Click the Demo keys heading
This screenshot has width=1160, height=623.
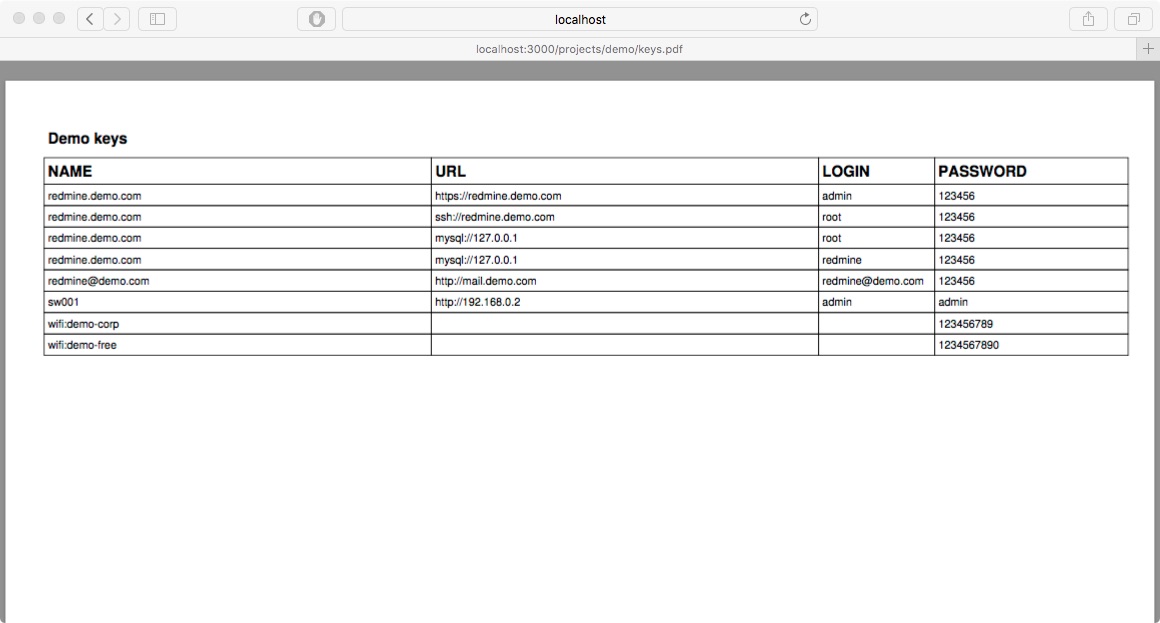(87, 138)
